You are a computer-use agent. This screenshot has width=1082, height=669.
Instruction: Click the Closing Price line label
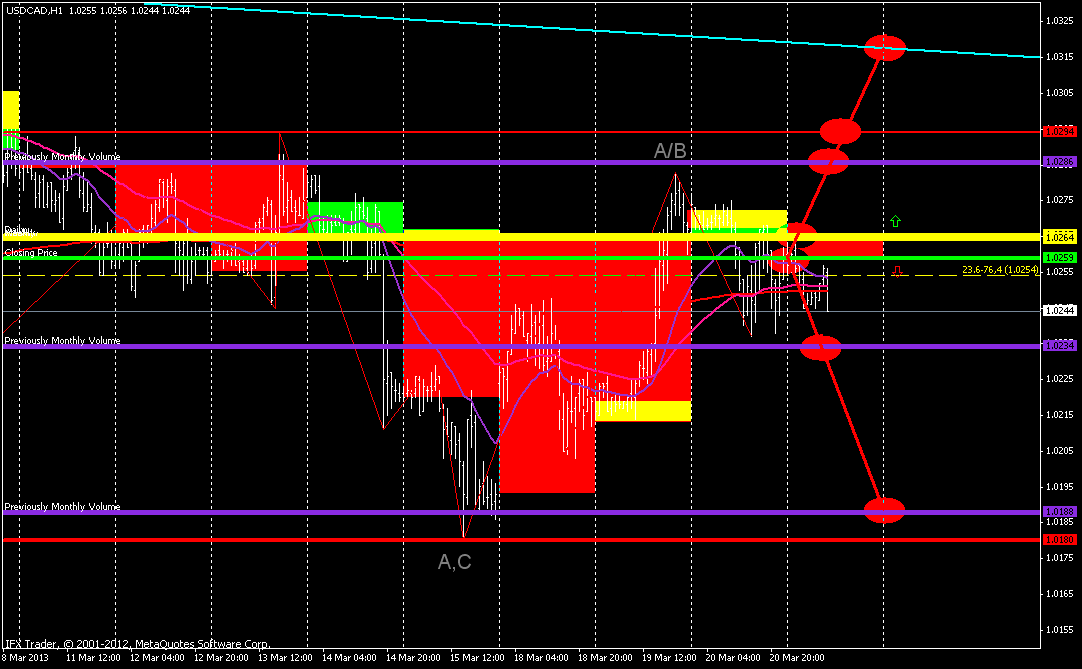pyautogui.click(x=31, y=253)
